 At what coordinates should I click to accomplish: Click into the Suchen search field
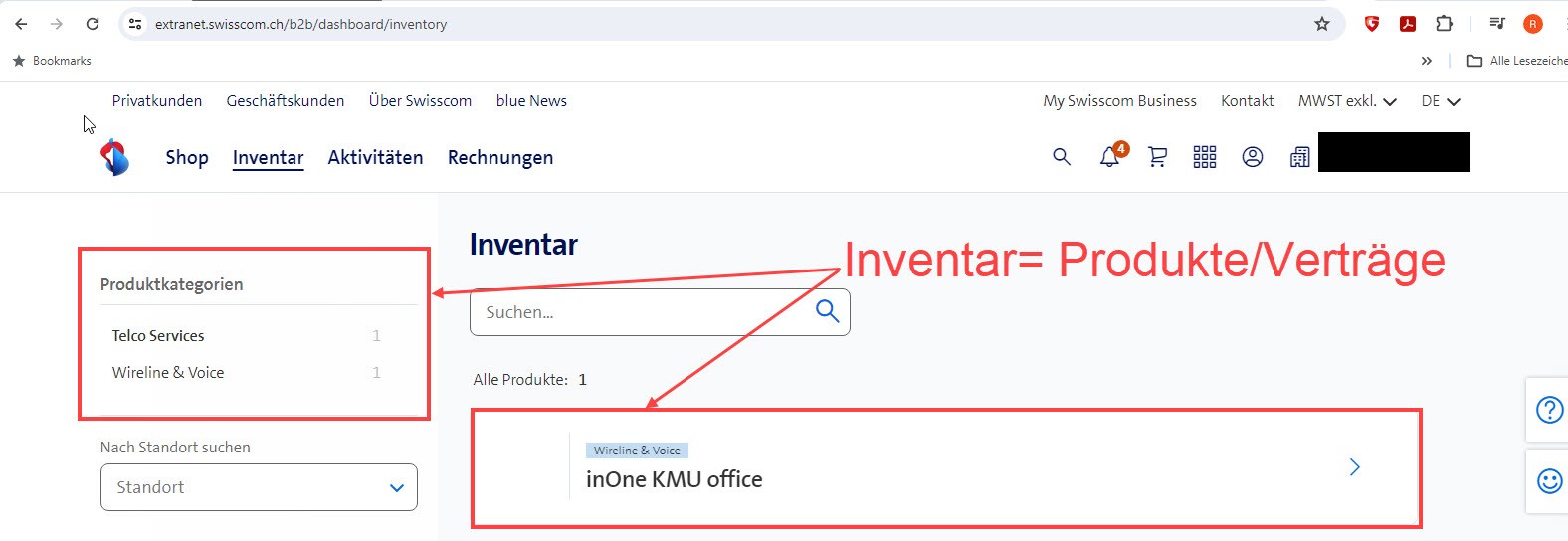point(642,312)
